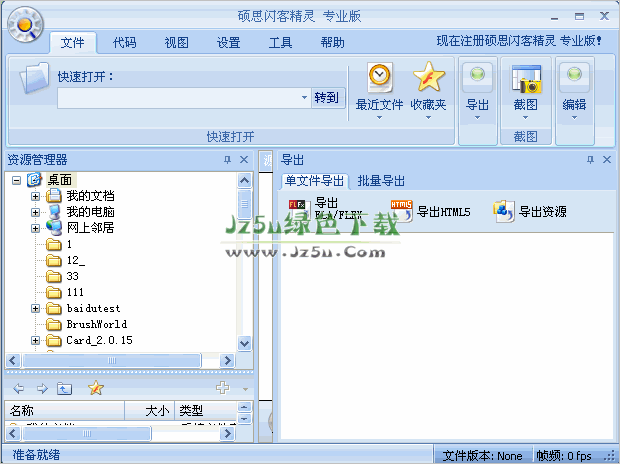Click the 名称 column header
The image size is (620, 464).
(65, 411)
